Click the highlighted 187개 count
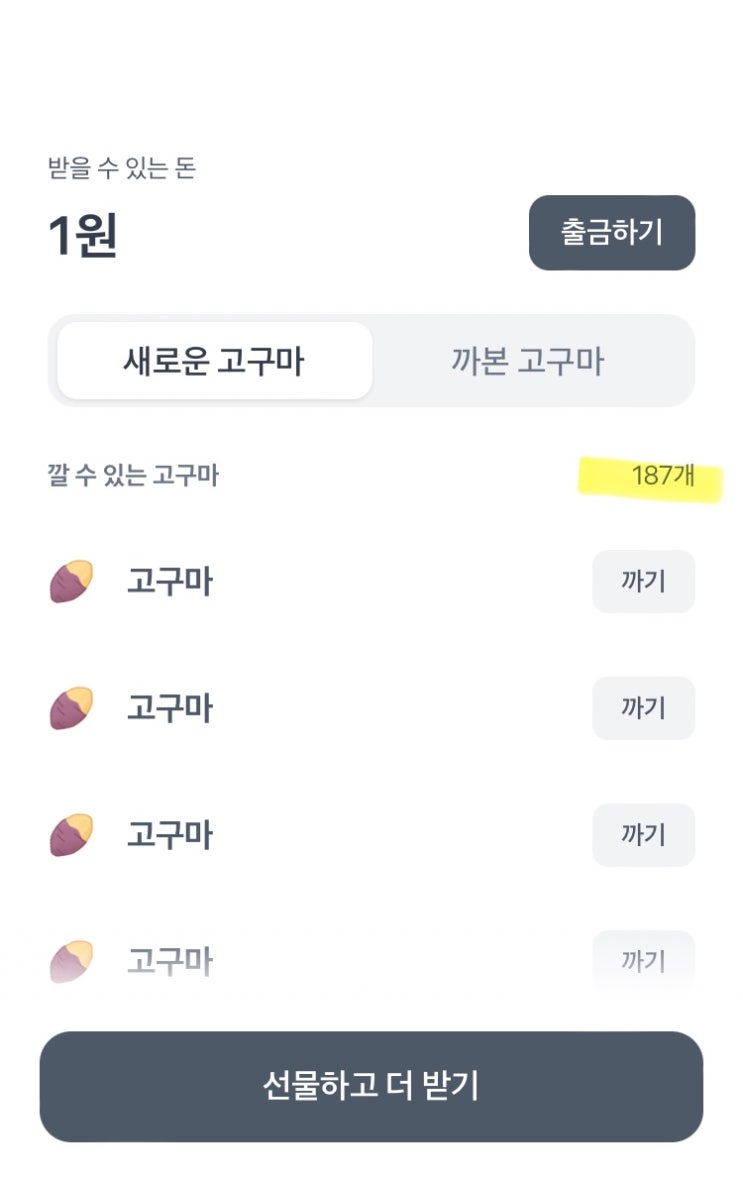 [x=662, y=476]
